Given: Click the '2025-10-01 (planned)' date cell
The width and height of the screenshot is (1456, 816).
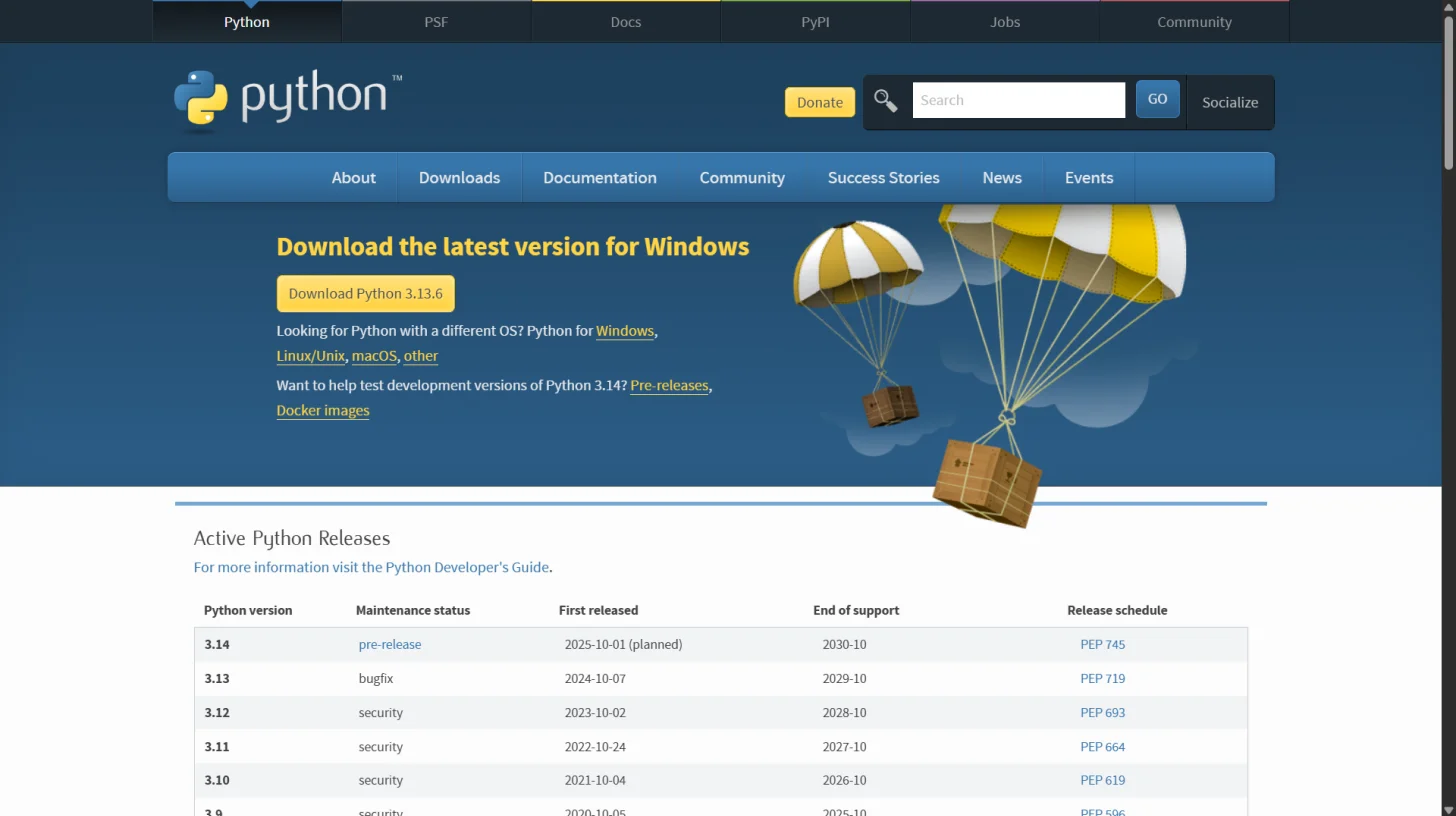Looking at the screenshot, I should click(x=623, y=644).
